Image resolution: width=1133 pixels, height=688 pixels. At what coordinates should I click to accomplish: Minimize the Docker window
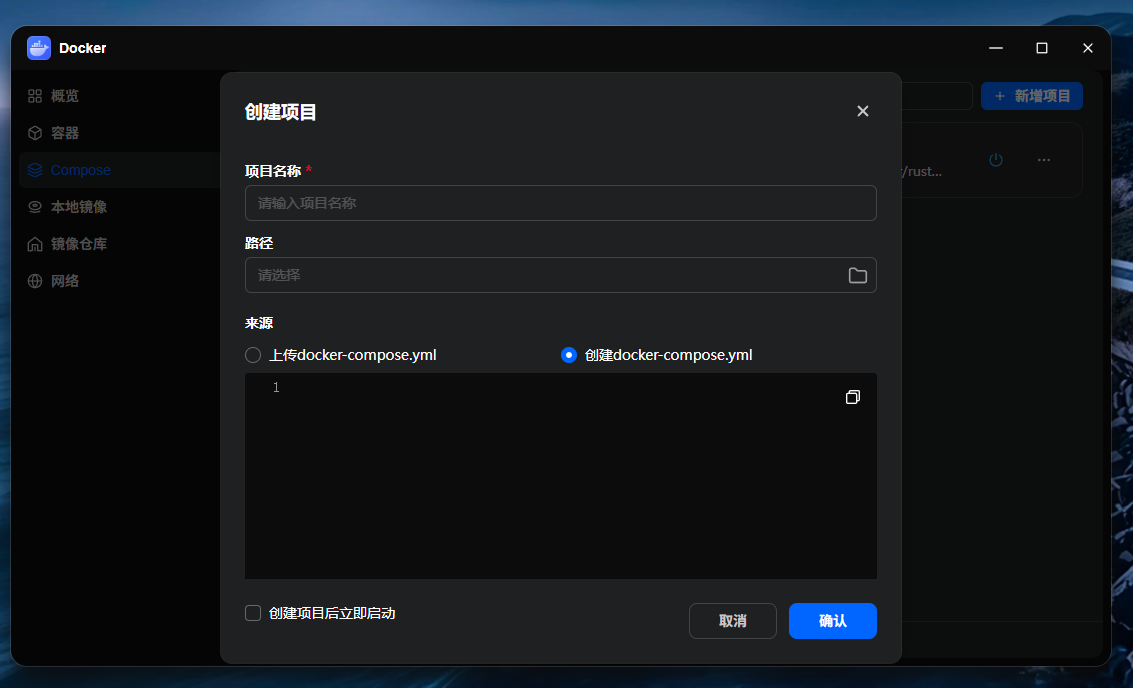[996, 48]
